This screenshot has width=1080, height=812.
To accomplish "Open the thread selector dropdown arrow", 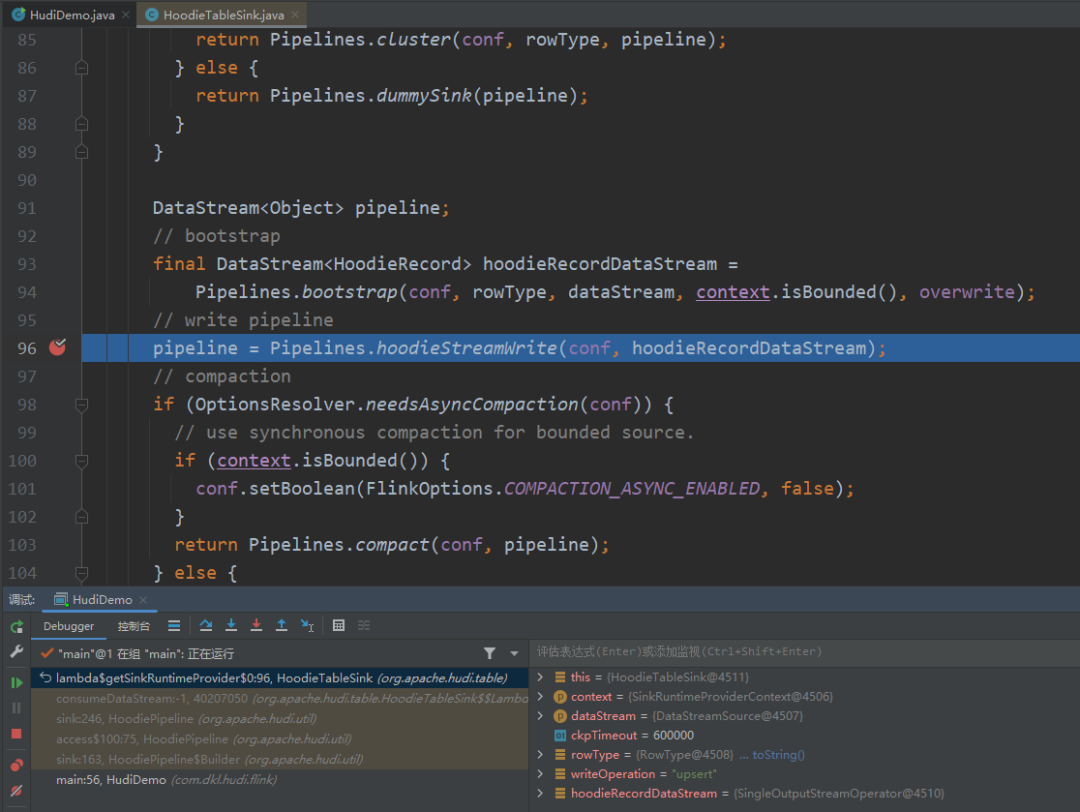I will pos(515,653).
